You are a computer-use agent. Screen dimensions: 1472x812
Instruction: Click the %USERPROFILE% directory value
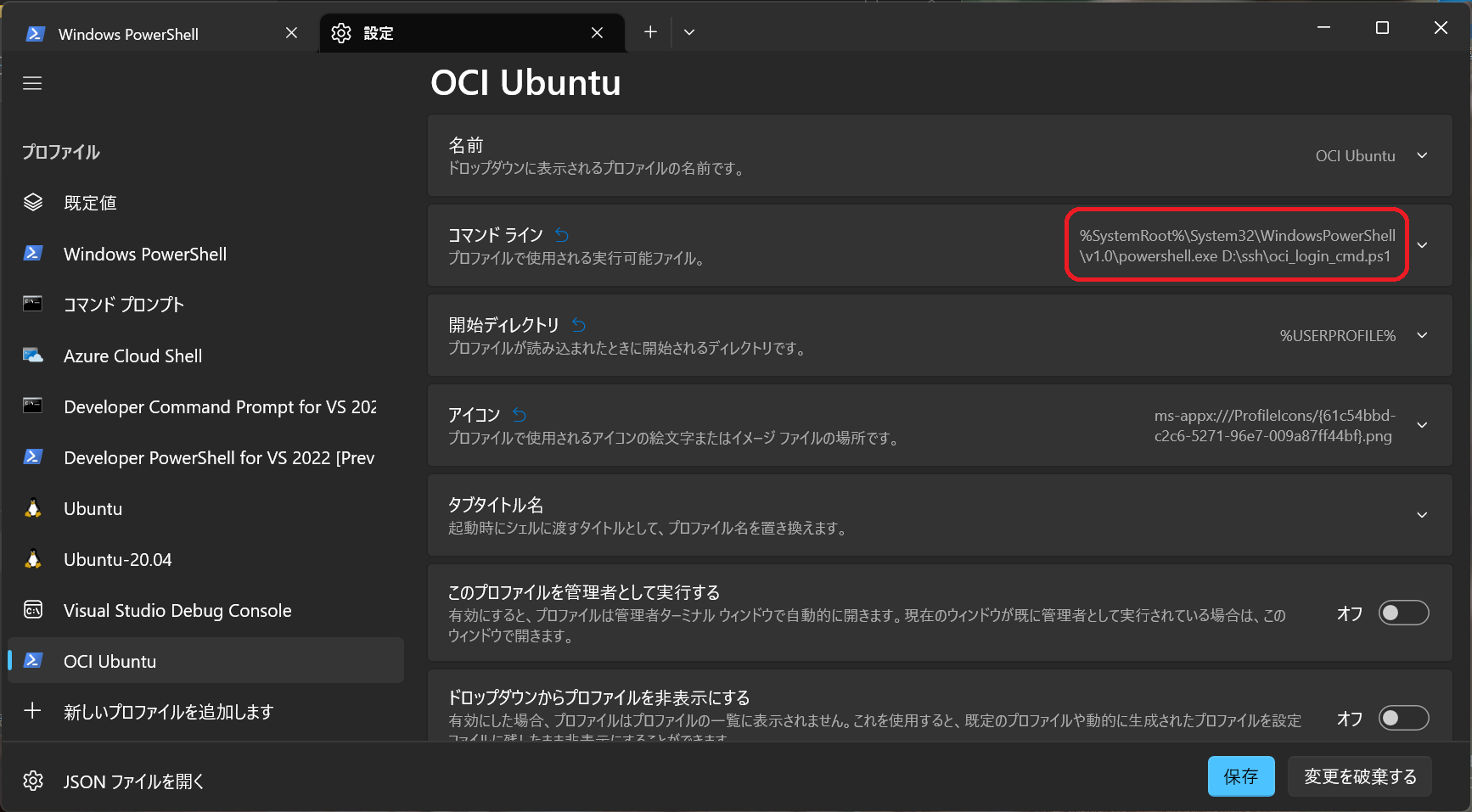pyautogui.click(x=1338, y=336)
